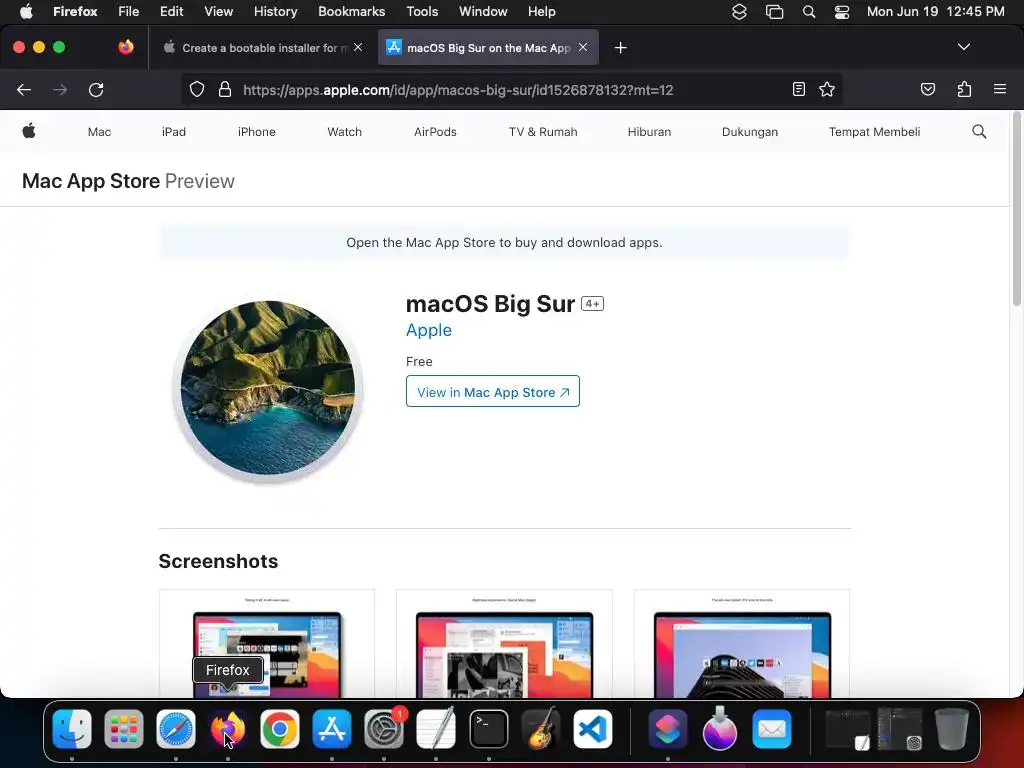Open Spotlight search in the menu bar
1024x768 pixels.
click(x=808, y=12)
